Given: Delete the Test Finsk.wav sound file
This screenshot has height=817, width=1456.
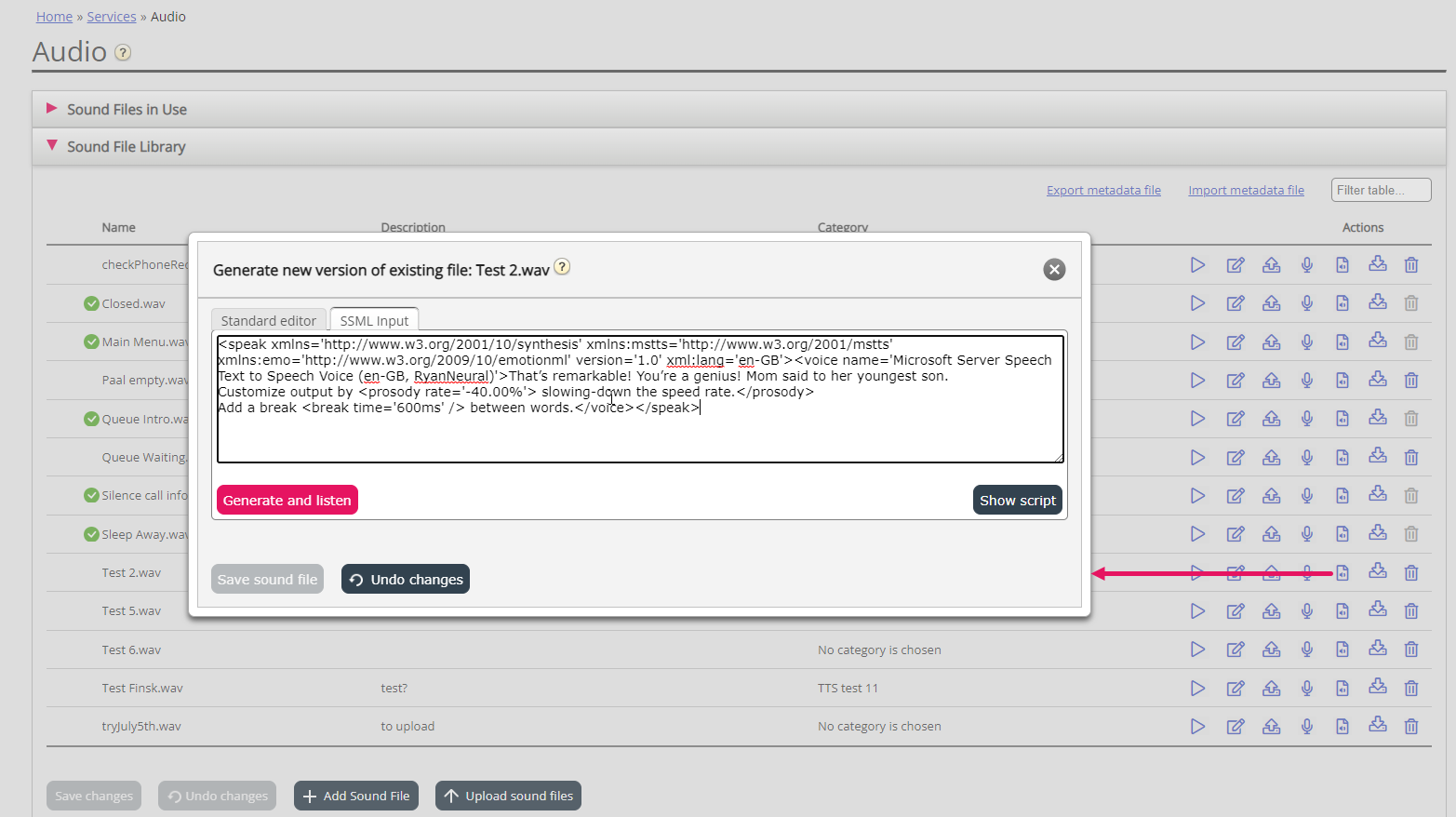Looking at the screenshot, I should (1411, 689).
